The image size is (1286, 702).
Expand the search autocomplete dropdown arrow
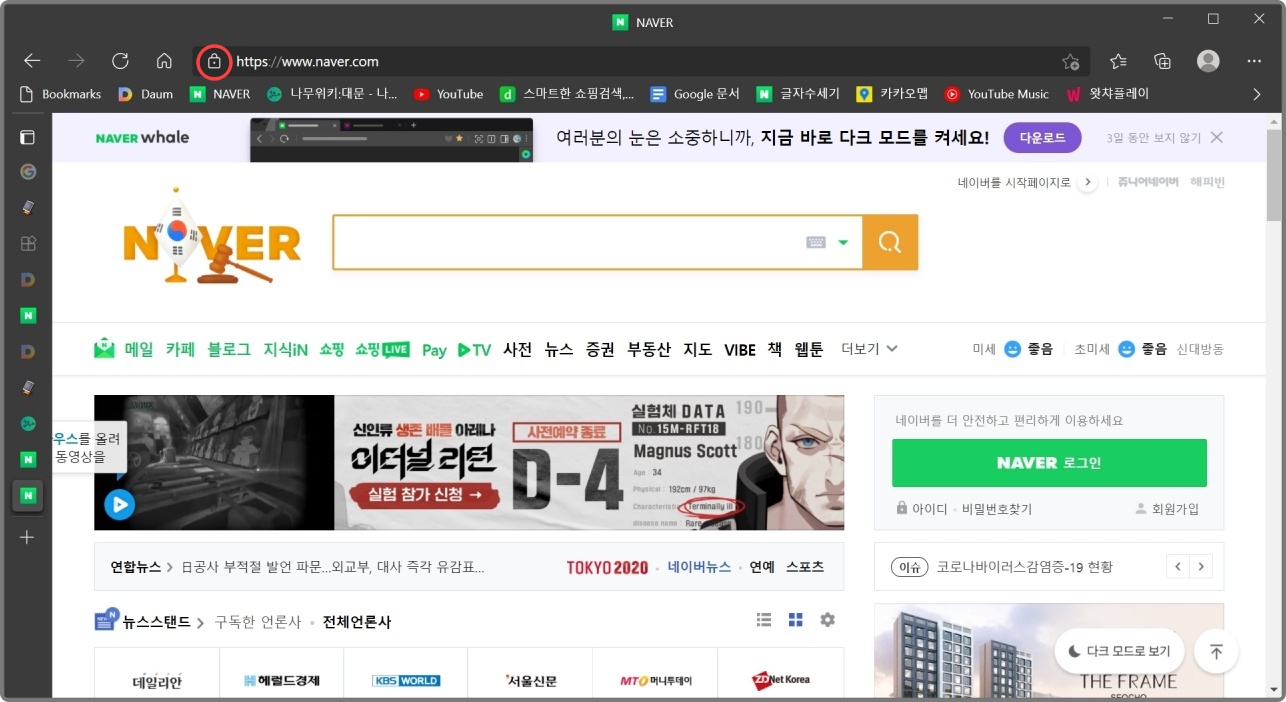(843, 243)
